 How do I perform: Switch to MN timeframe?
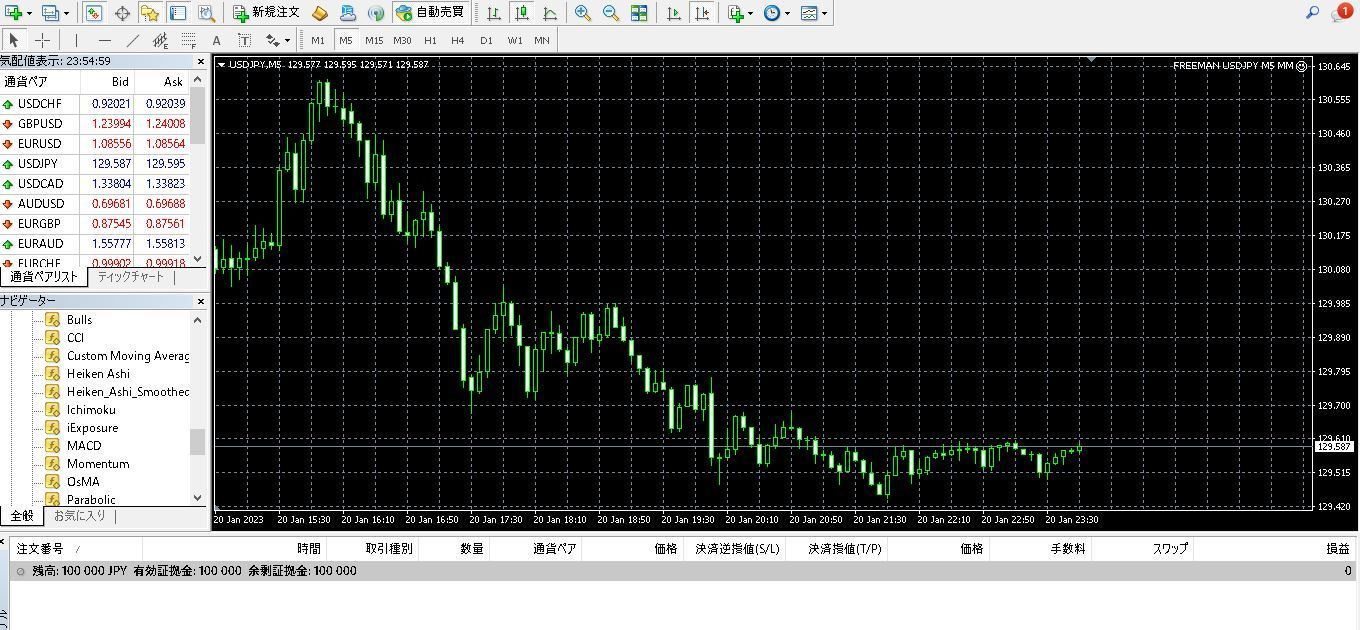[542, 40]
